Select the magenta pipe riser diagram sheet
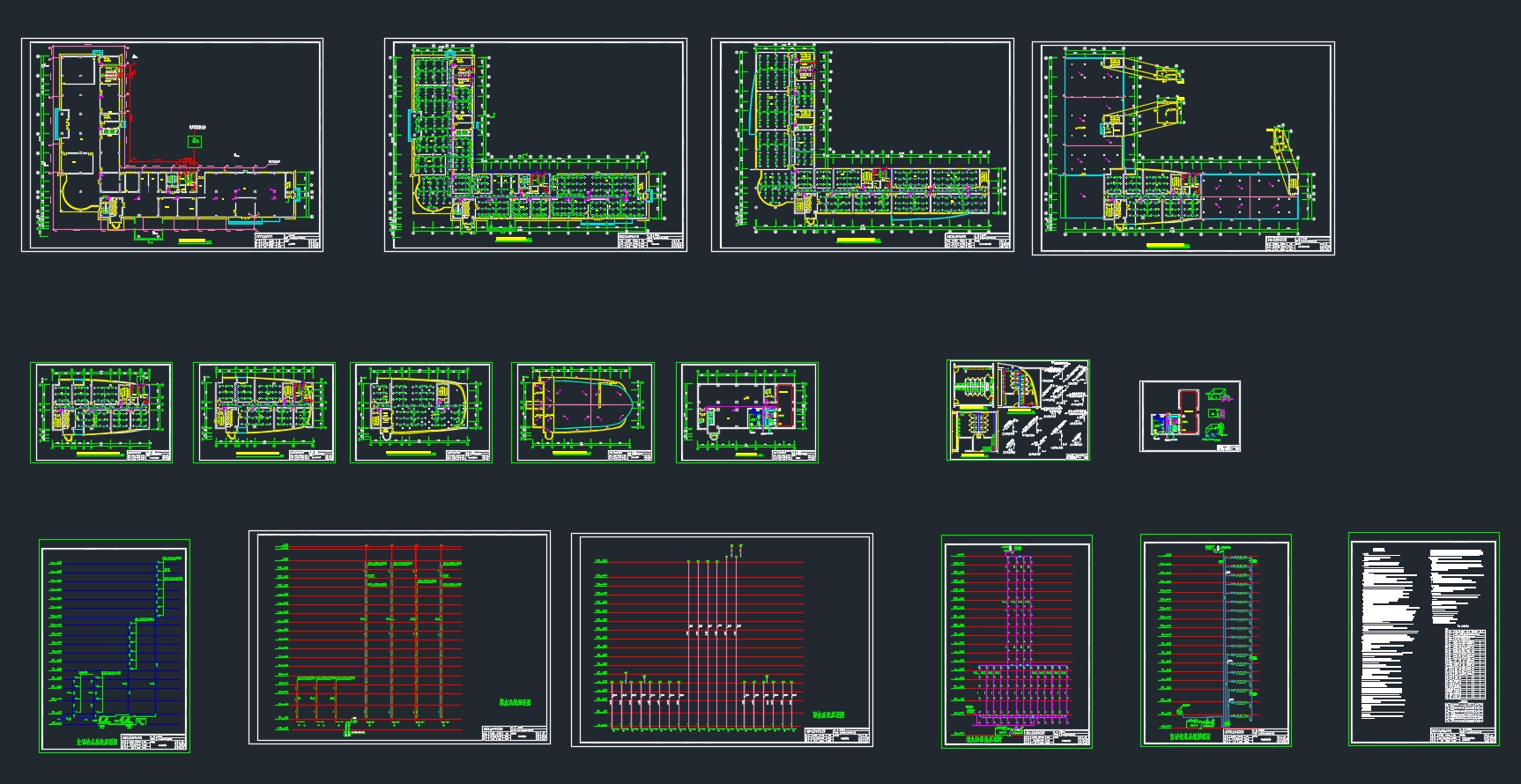 point(1016,641)
